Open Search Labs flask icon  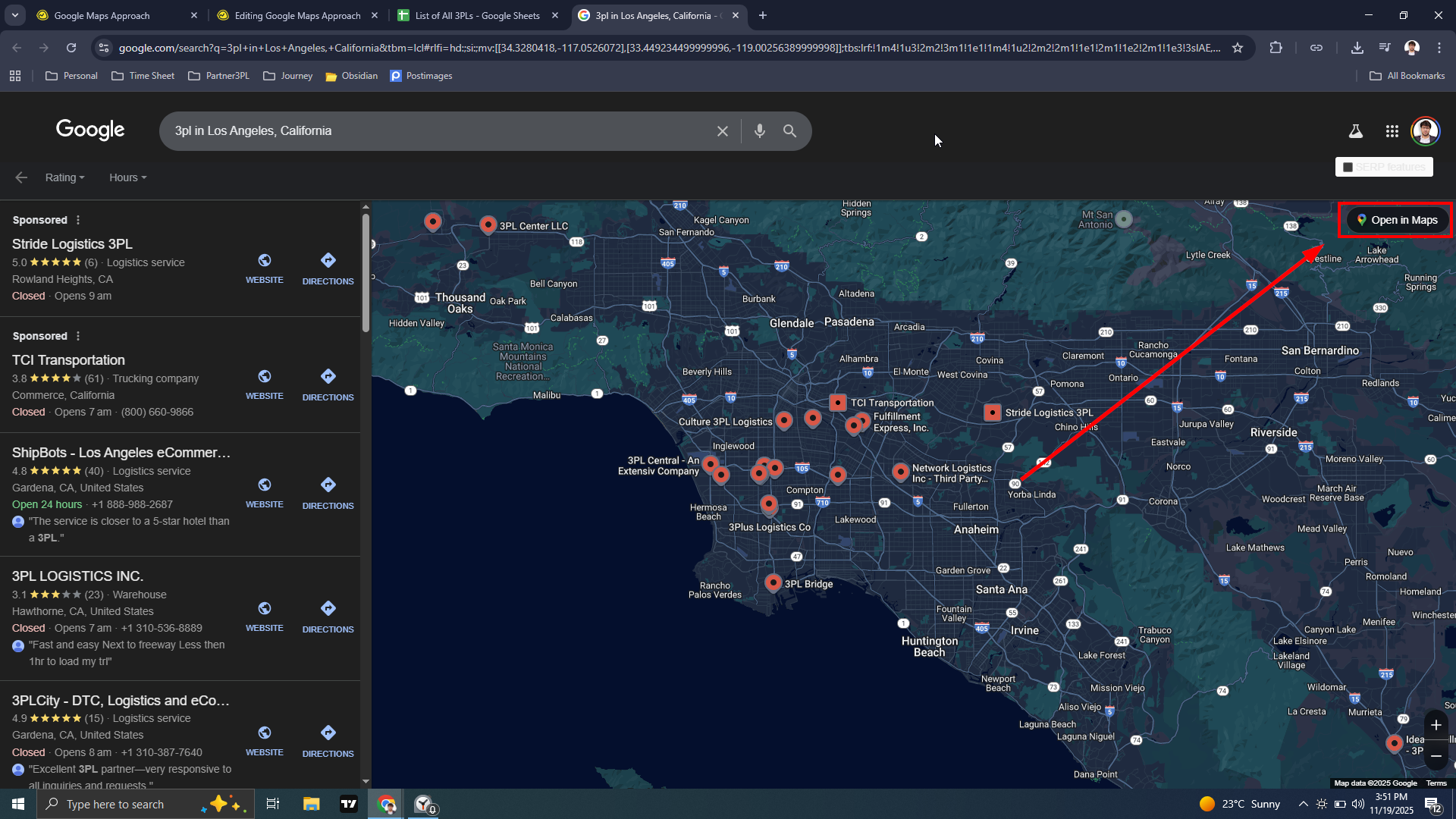(x=1355, y=131)
